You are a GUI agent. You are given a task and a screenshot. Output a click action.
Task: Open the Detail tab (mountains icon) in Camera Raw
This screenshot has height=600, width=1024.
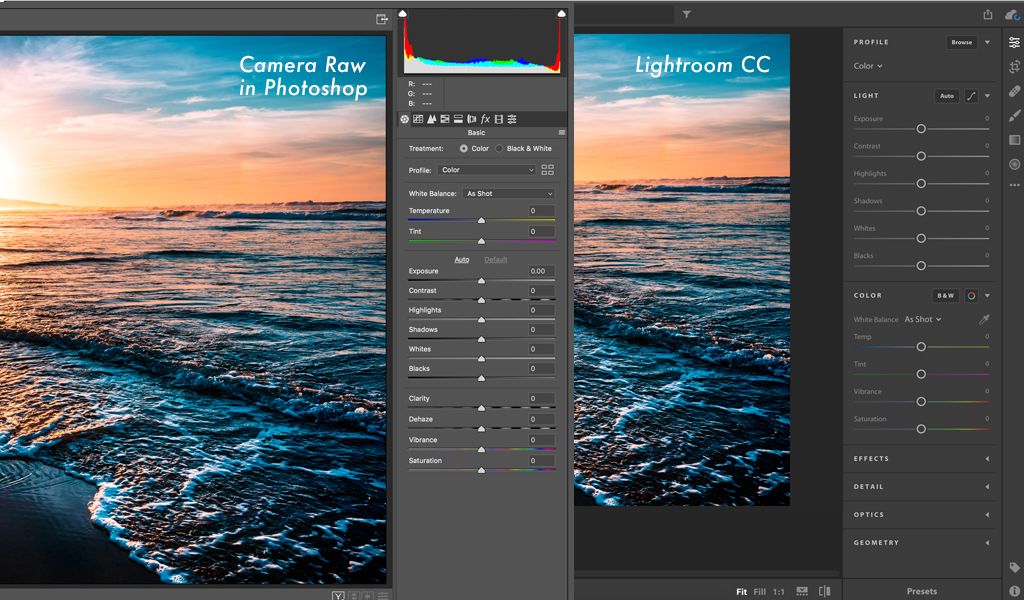coord(432,119)
